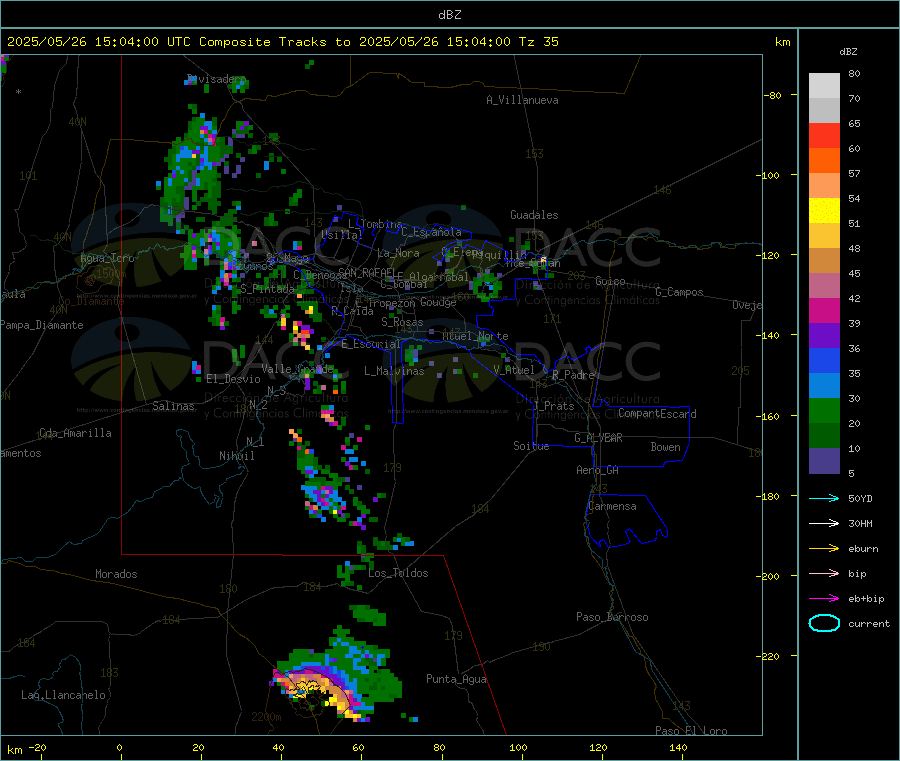Click the 2200m elevation label
Image resolution: width=900 pixels, height=761 pixels.
click(266, 717)
